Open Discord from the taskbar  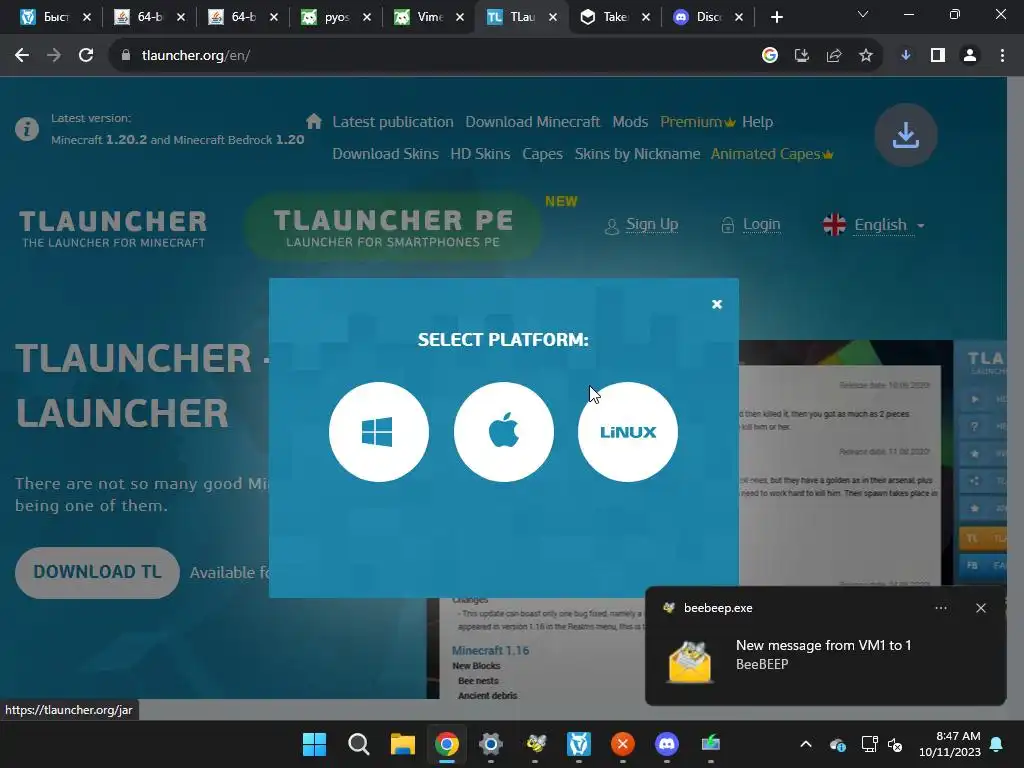[667, 744]
